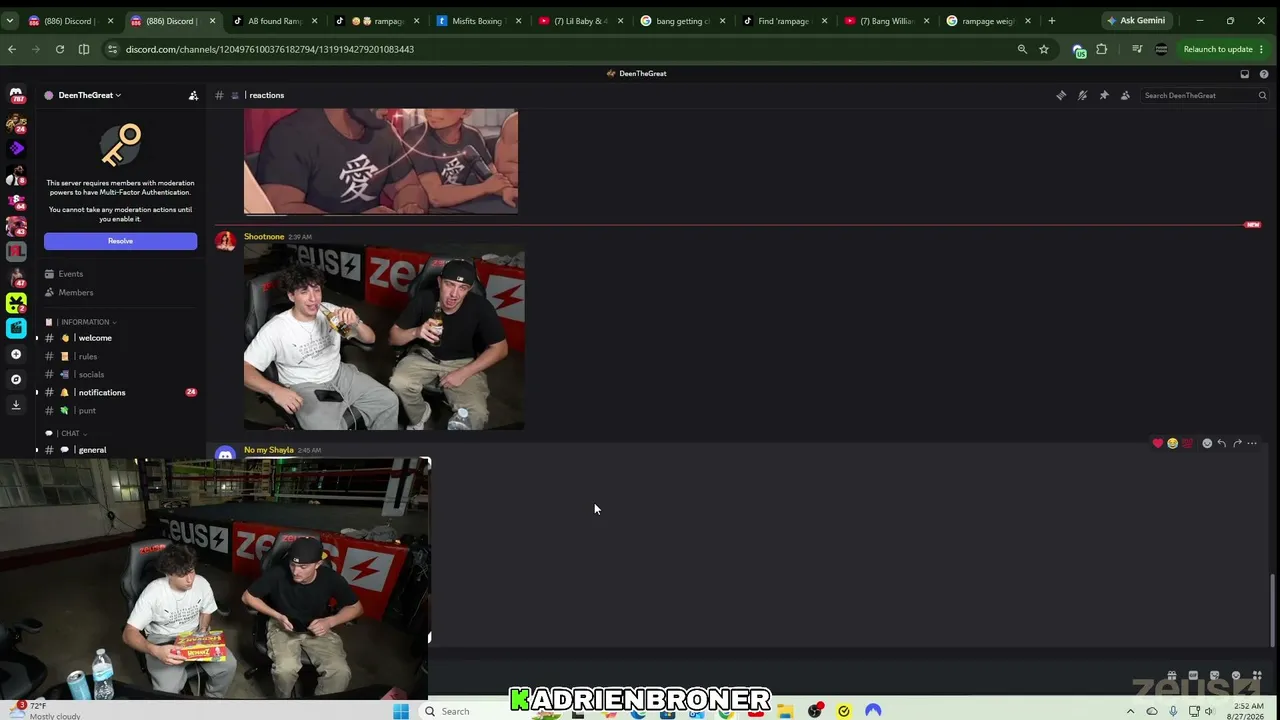Open the Events section
1280x720 pixels.
pos(120,274)
